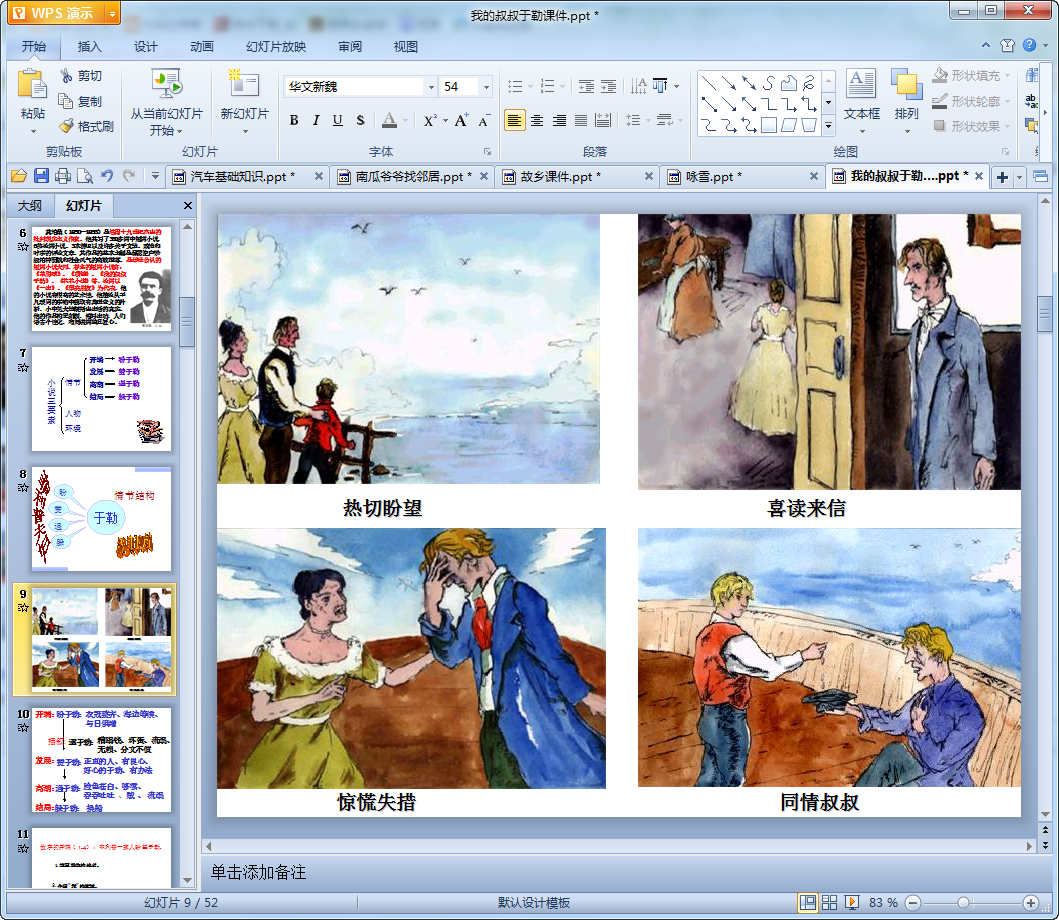Open the font name dropdown 华文新魏
Screen dimensions: 1059x920
pyautogui.click(x=430, y=86)
